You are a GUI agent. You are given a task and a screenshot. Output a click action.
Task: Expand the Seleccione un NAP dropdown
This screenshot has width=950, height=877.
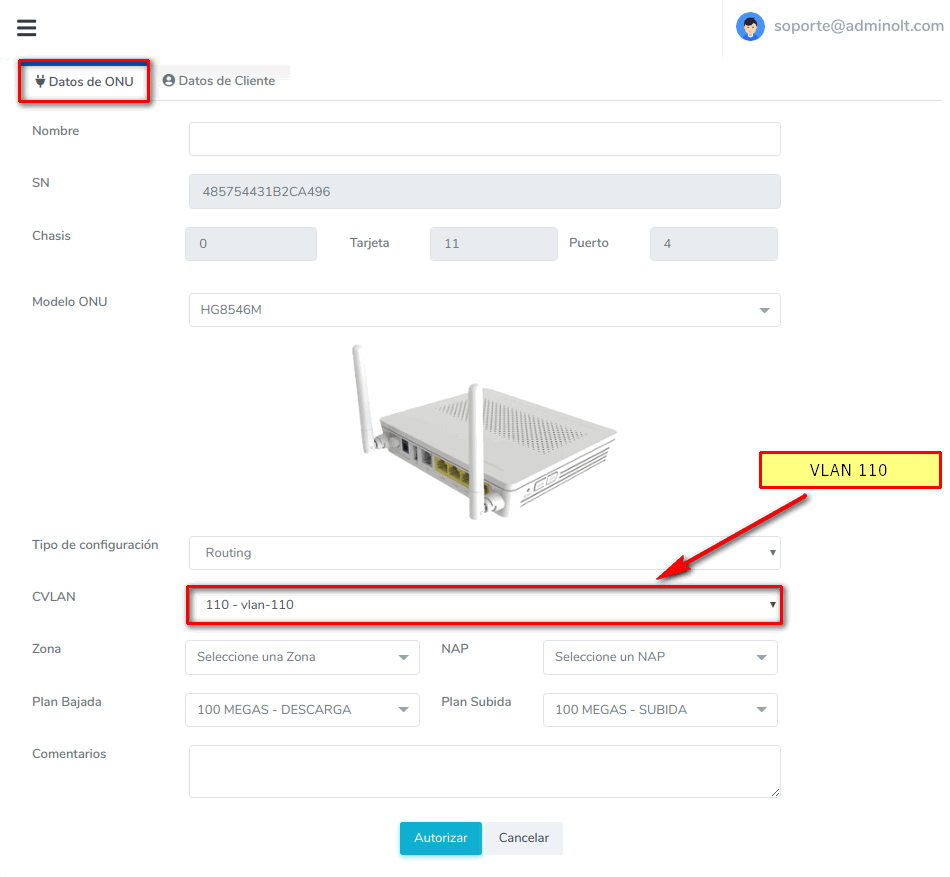coord(660,657)
